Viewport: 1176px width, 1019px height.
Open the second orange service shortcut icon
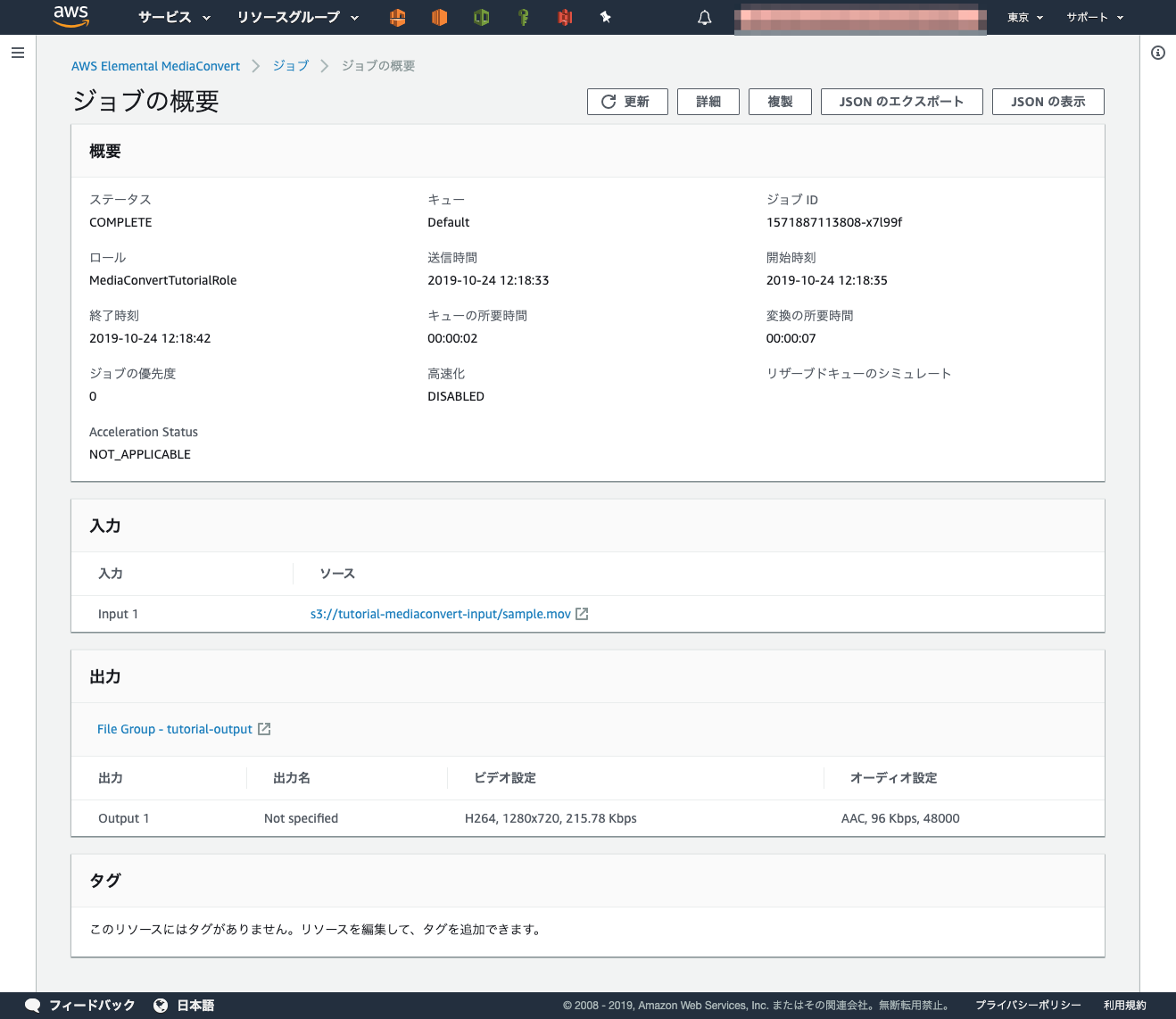pos(439,17)
